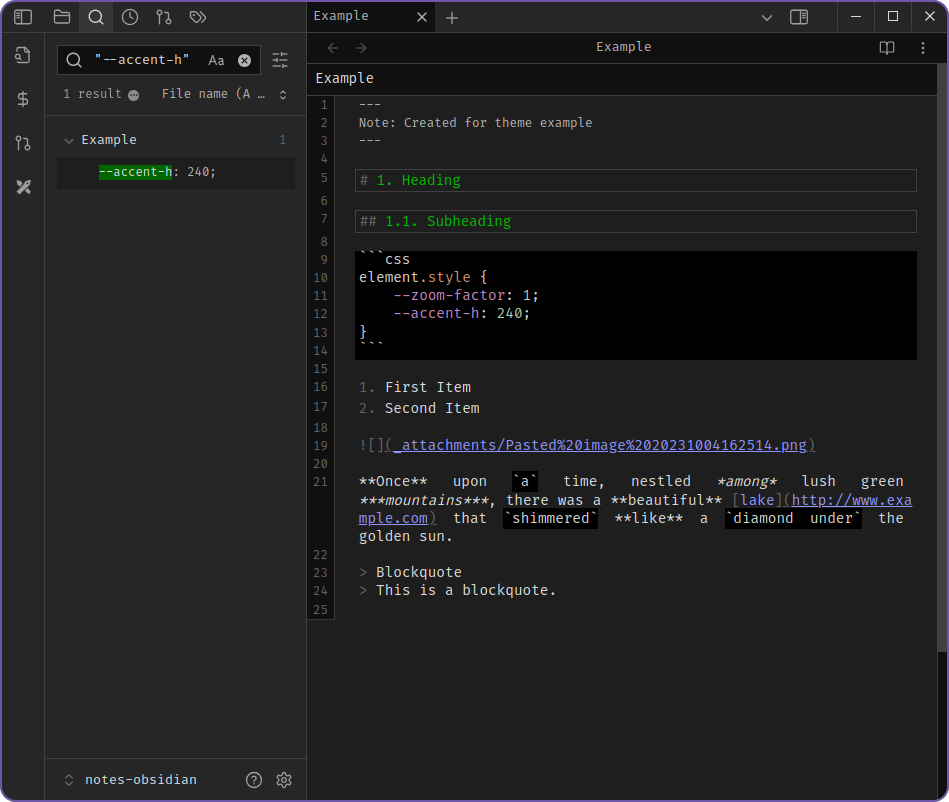
Task: Click the 'element.style {' code line
Action: point(423,277)
